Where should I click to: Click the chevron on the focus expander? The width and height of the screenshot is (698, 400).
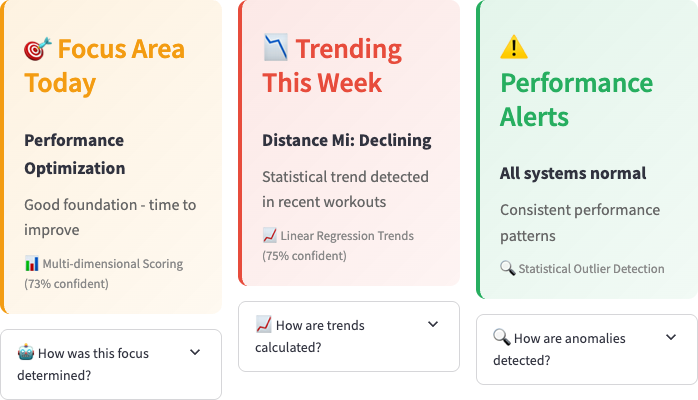point(195,352)
